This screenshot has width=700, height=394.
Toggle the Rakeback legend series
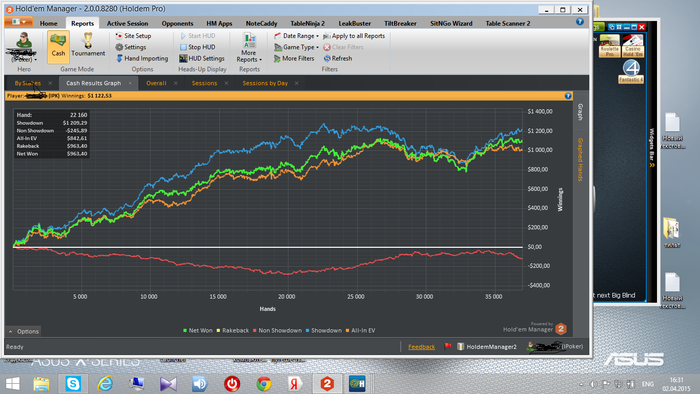coord(233,331)
